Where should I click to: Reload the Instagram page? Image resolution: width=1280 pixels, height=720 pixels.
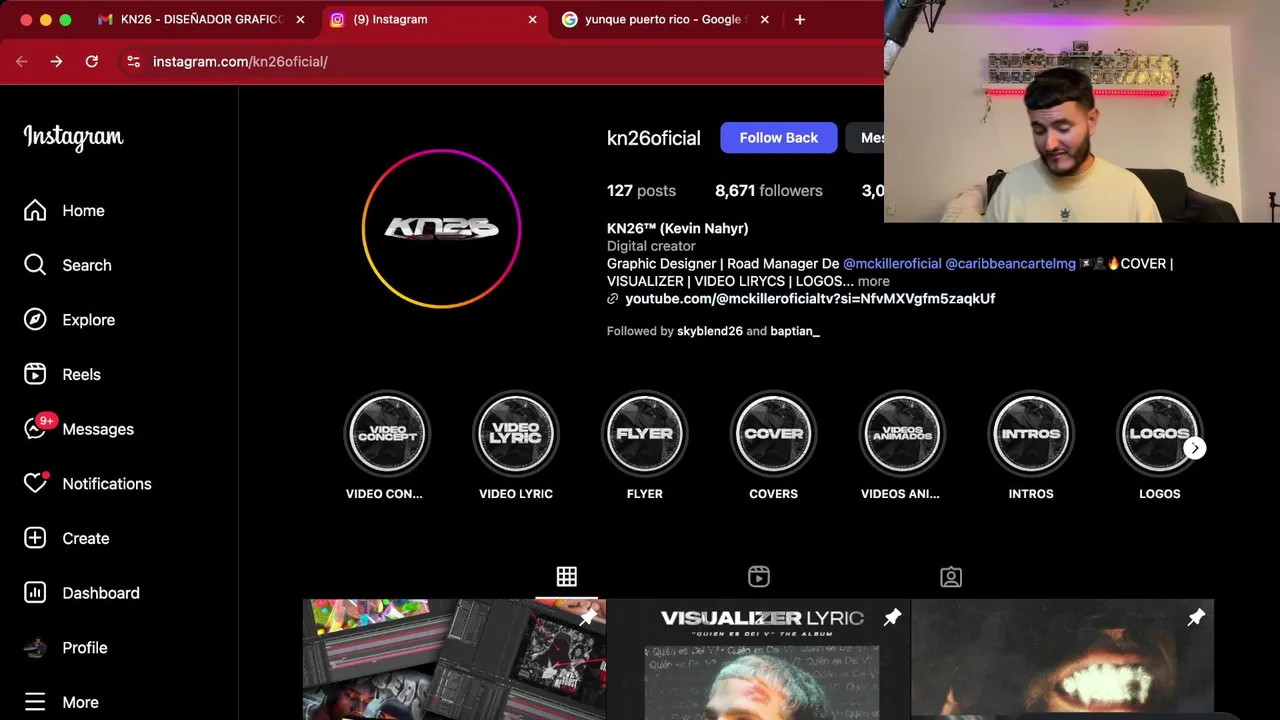(92, 61)
